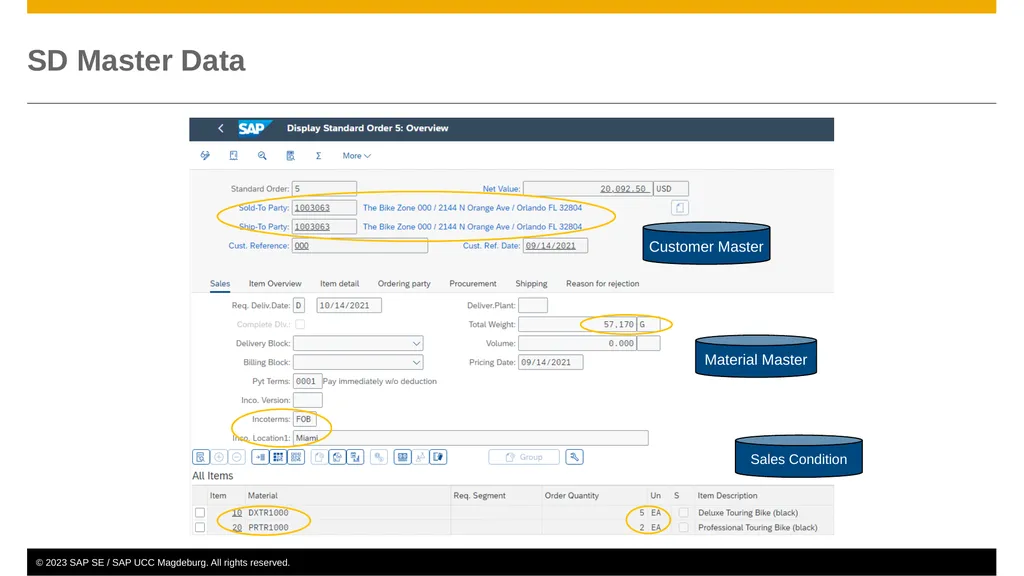Click item number 20 link
Screen dimensions: 1024x576
[236, 527]
